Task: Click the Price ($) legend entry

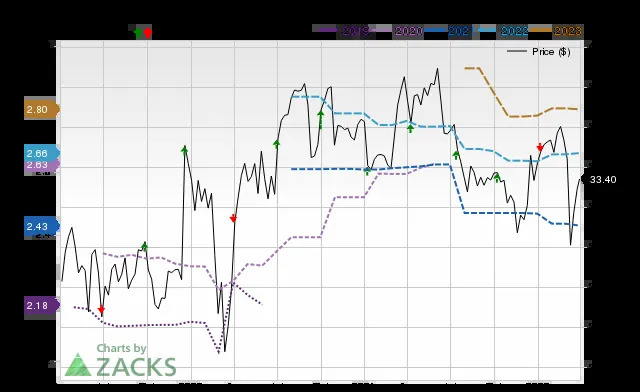Action: [539, 51]
